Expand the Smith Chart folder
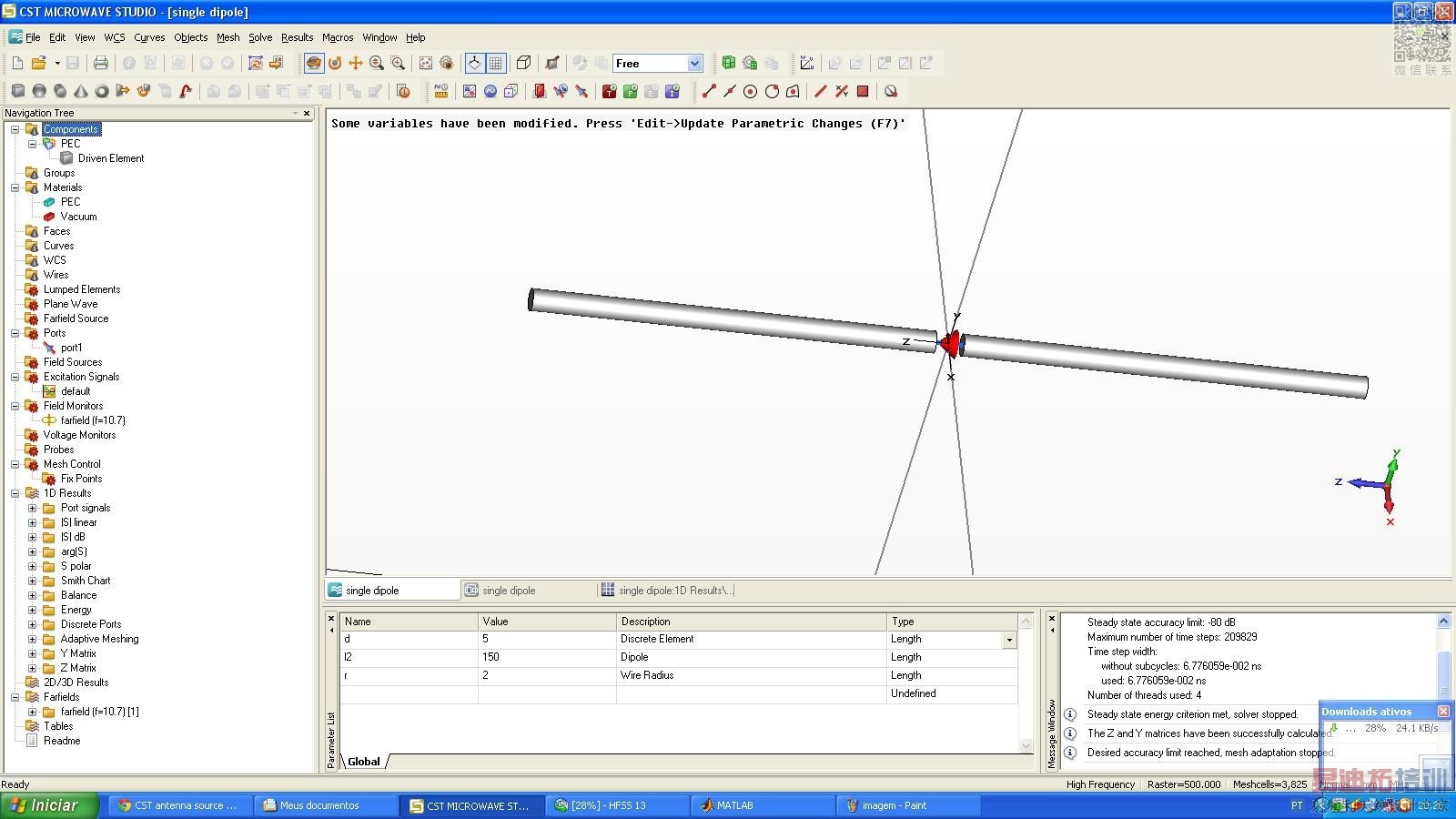 click(32, 581)
